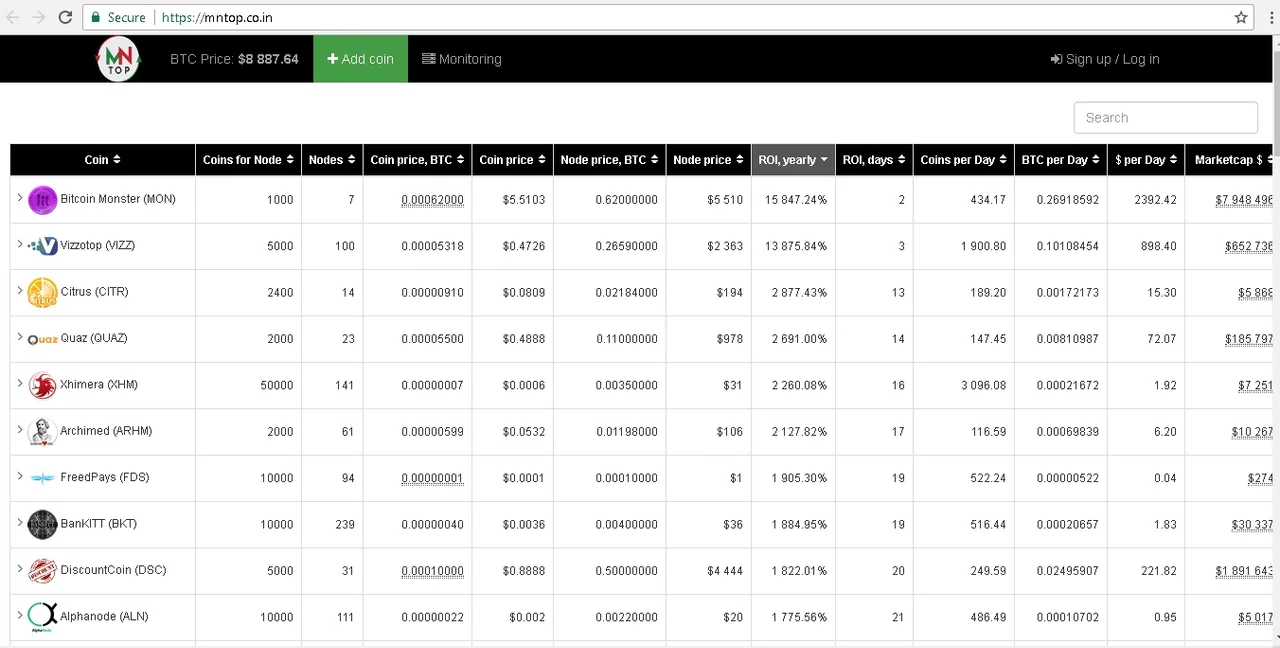The width and height of the screenshot is (1280, 648).
Task: Click the BanKITT coin logo
Action: (42, 524)
